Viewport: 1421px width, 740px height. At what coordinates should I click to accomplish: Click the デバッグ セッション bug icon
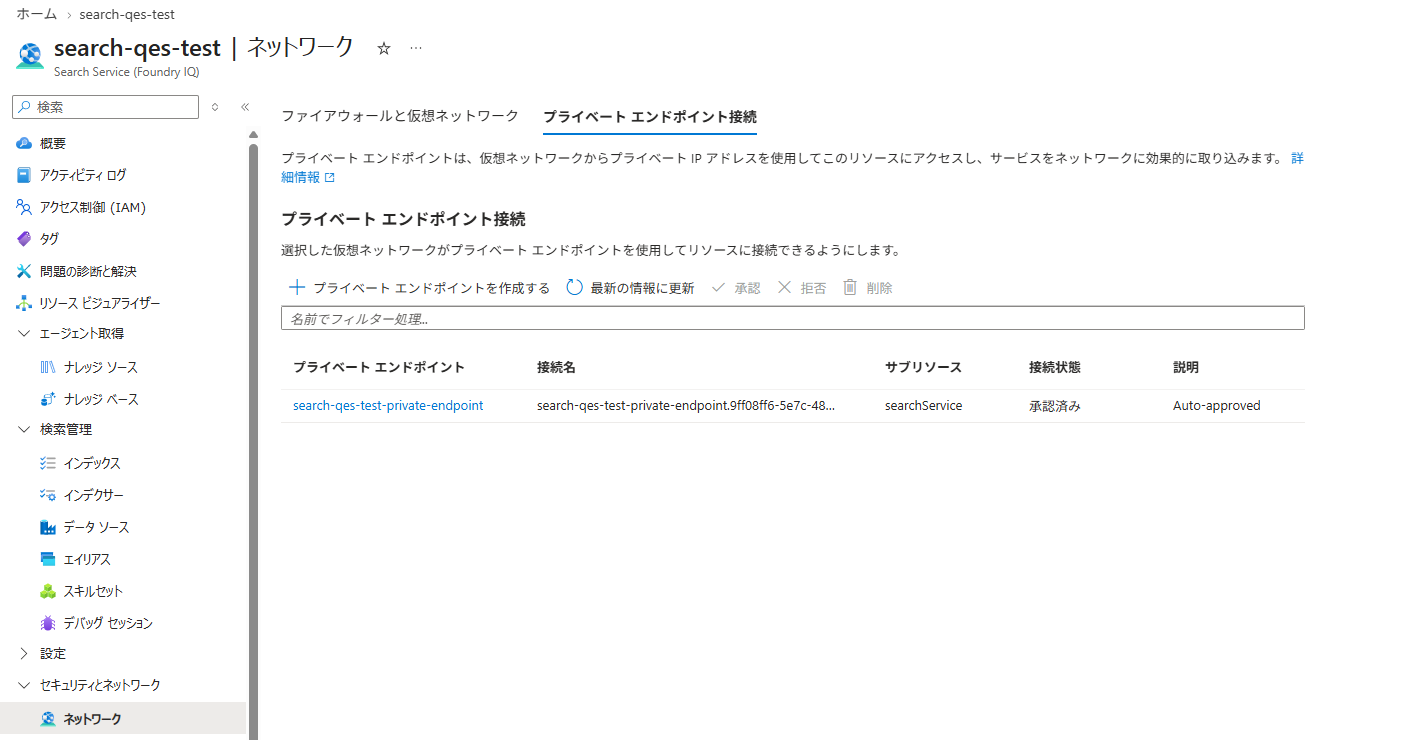click(47, 623)
